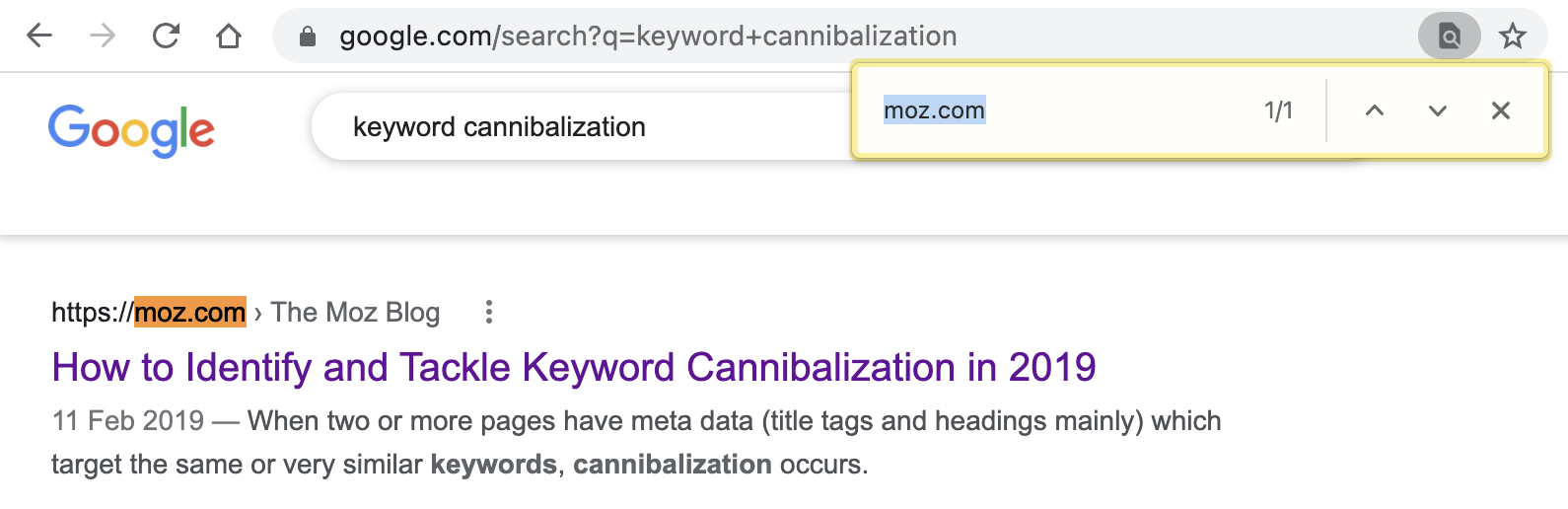Viewport: 1568px width, 509px height.
Task: Click the browser back arrow
Action: (39, 36)
